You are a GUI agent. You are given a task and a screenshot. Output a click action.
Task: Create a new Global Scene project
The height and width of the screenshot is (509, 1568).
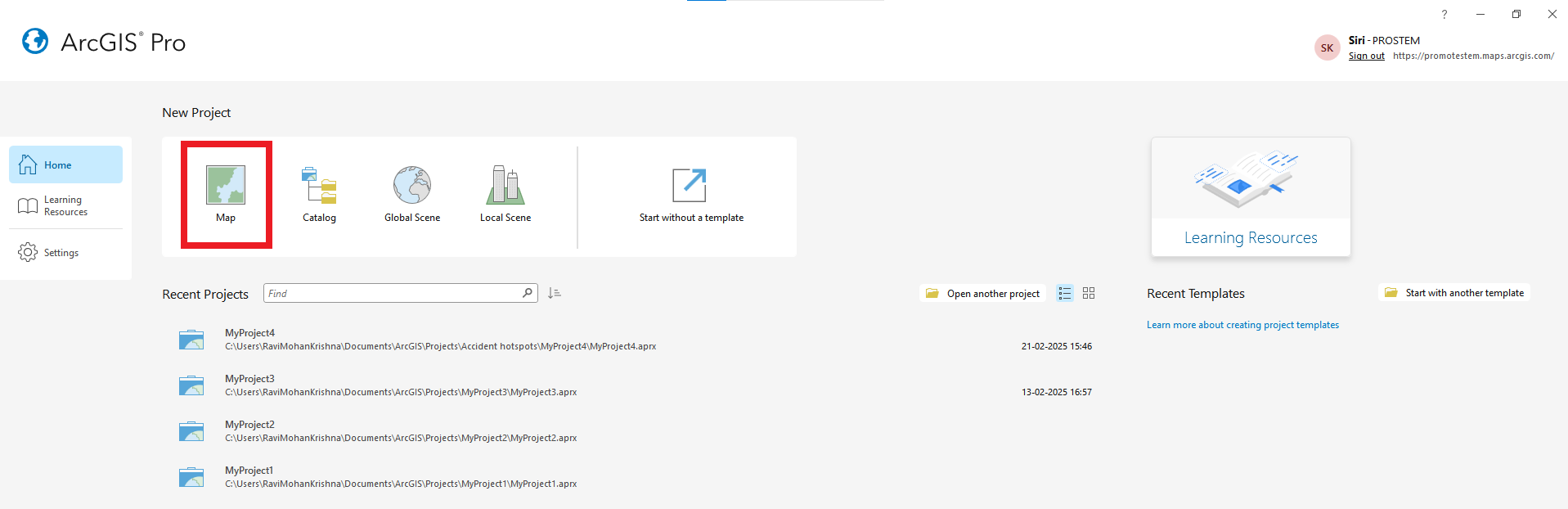coord(412,195)
